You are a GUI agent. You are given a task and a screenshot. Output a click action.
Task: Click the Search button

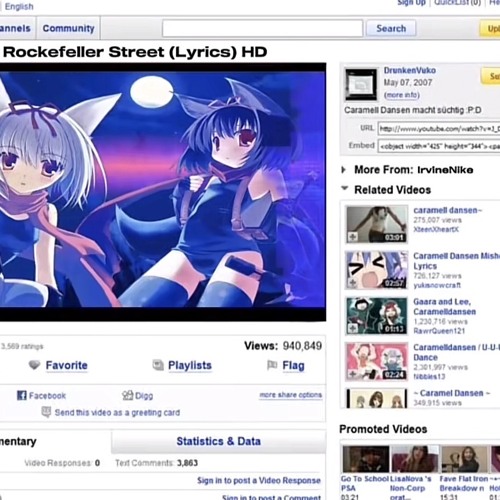391,28
